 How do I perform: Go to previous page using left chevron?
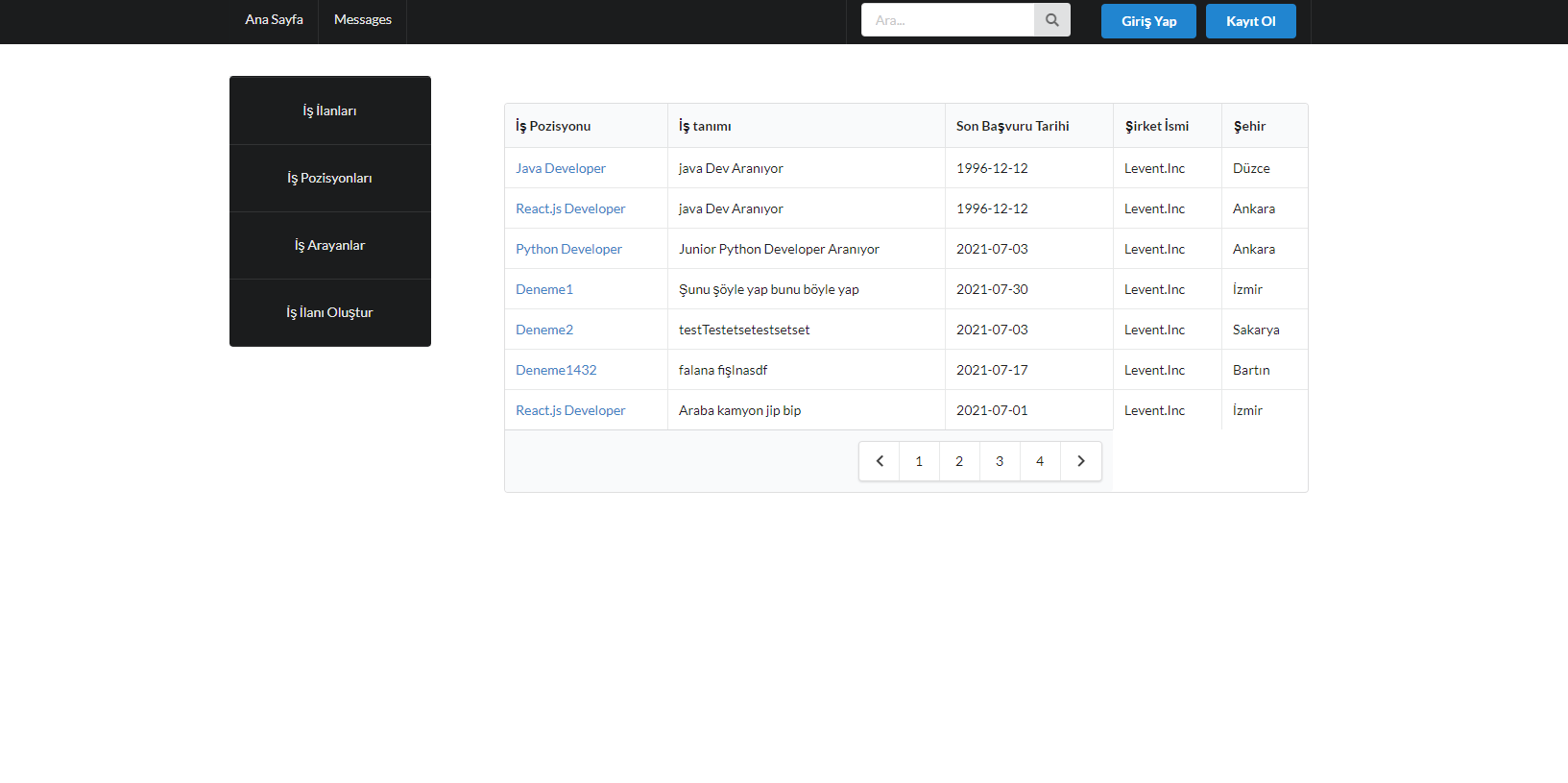point(880,461)
